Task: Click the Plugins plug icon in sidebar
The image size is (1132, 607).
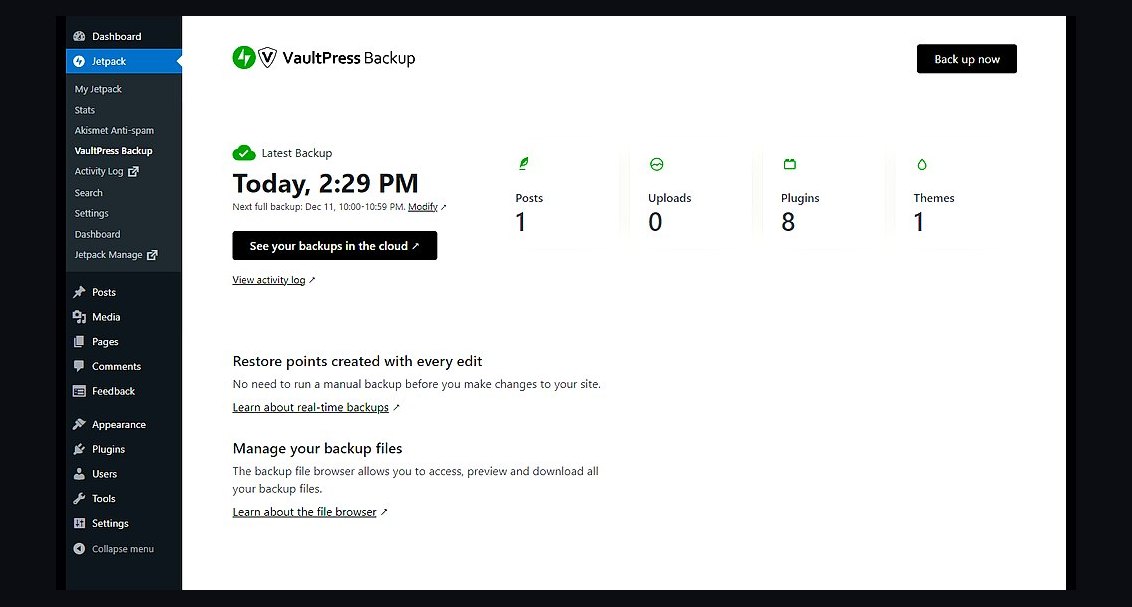Action: click(79, 449)
